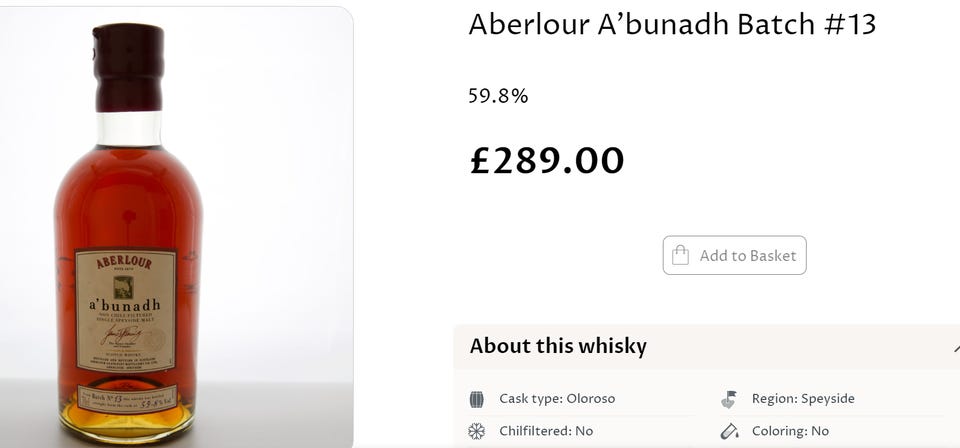Select the Region: Speyside detail

click(x=803, y=399)
